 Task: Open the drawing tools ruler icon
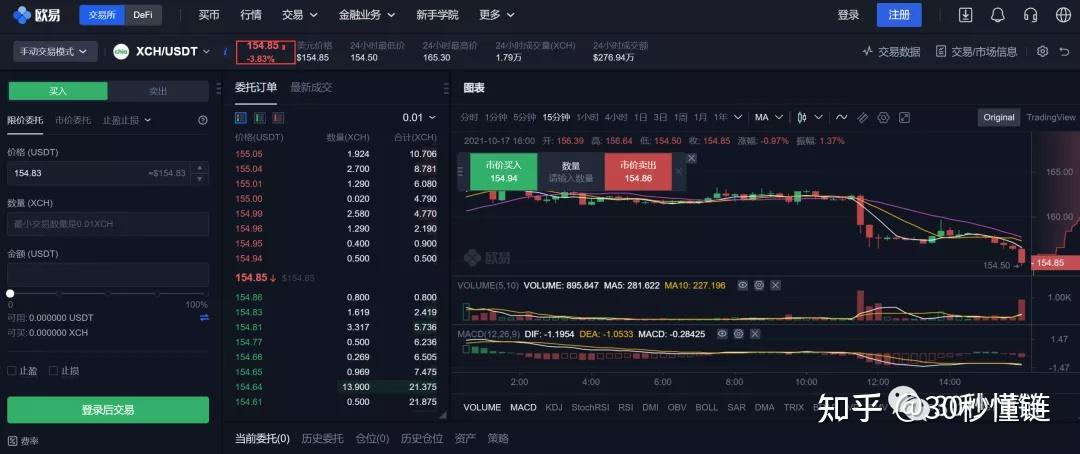tap(862, 117)
